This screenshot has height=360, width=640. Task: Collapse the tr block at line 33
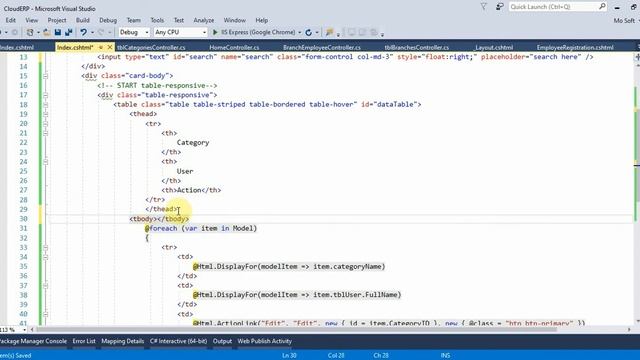pos(45,247)
